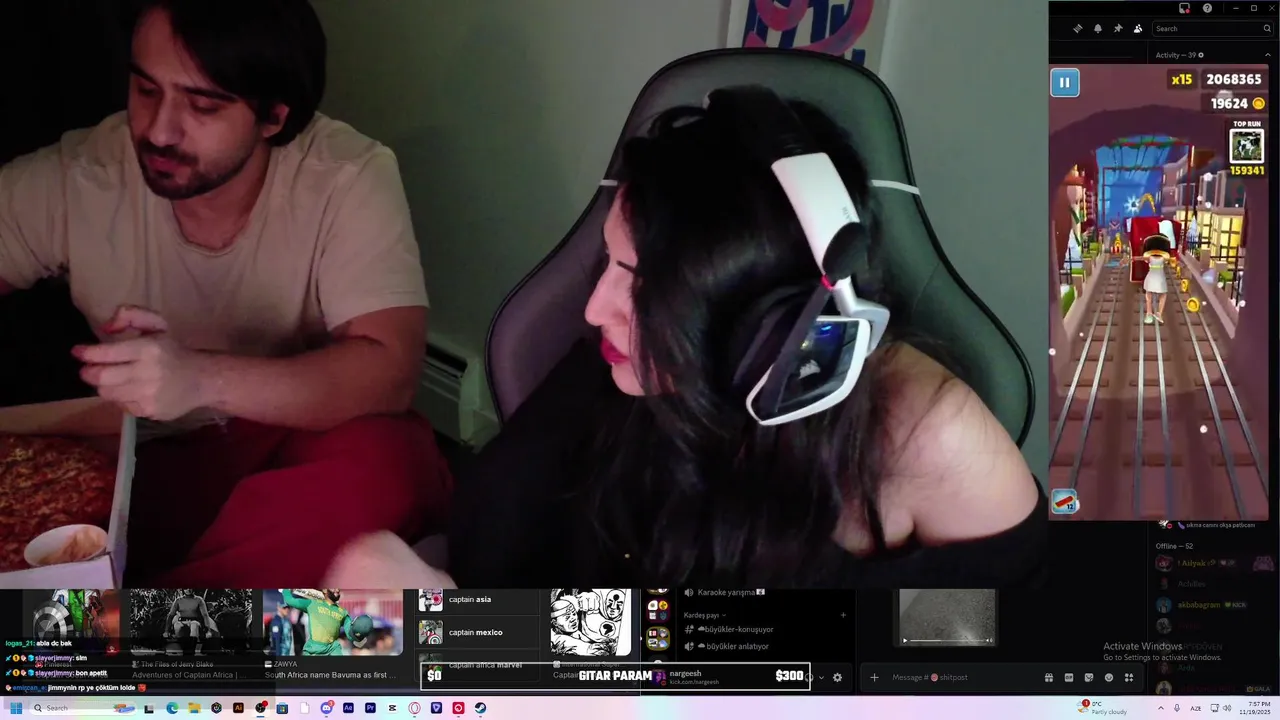The width and height of the screenshot is (1280, 720).
Task: Open Discord user settings gear
Action: coord(837,677)
